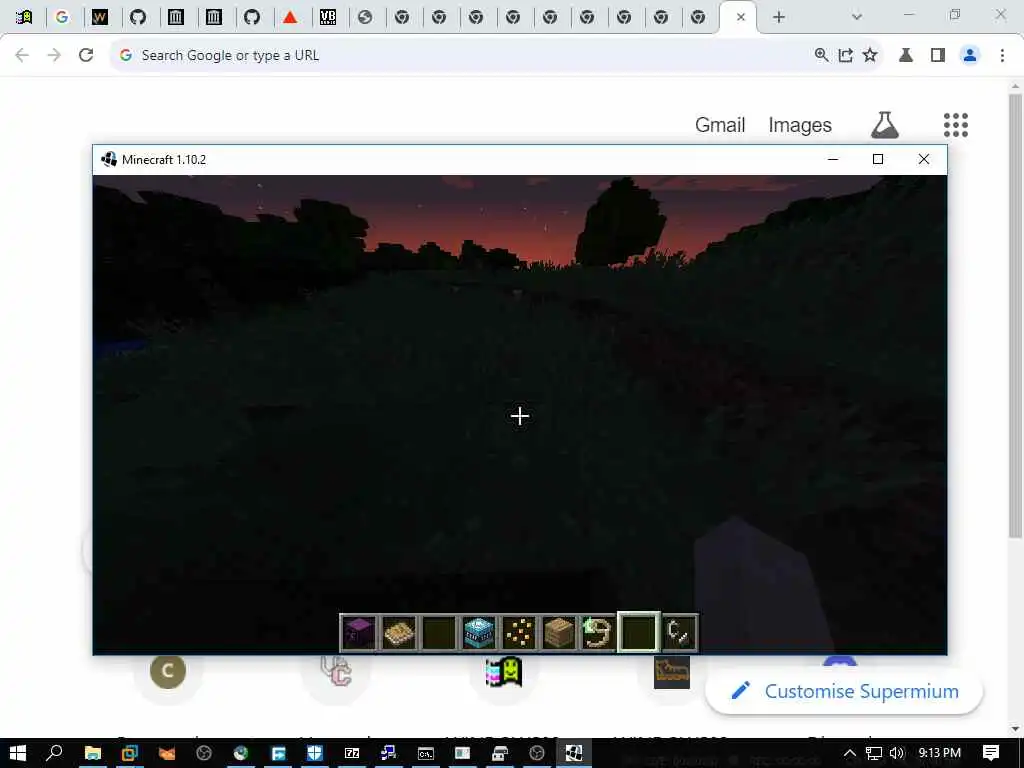Toggle the browser side panel
Image resolution: width=1024 pixels, height=768 pixels.
coord(938,55)
